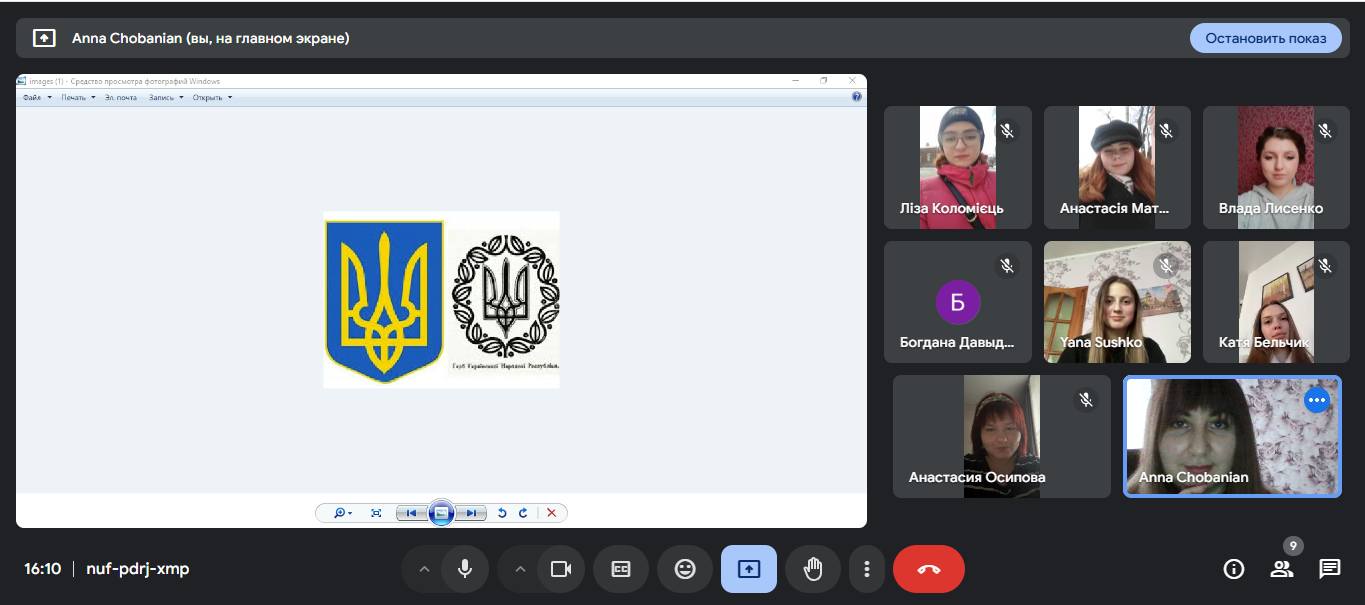Select Yana Sushko's video tile
Viewport: 1365px width, 605px height.
click(1117, 301)
